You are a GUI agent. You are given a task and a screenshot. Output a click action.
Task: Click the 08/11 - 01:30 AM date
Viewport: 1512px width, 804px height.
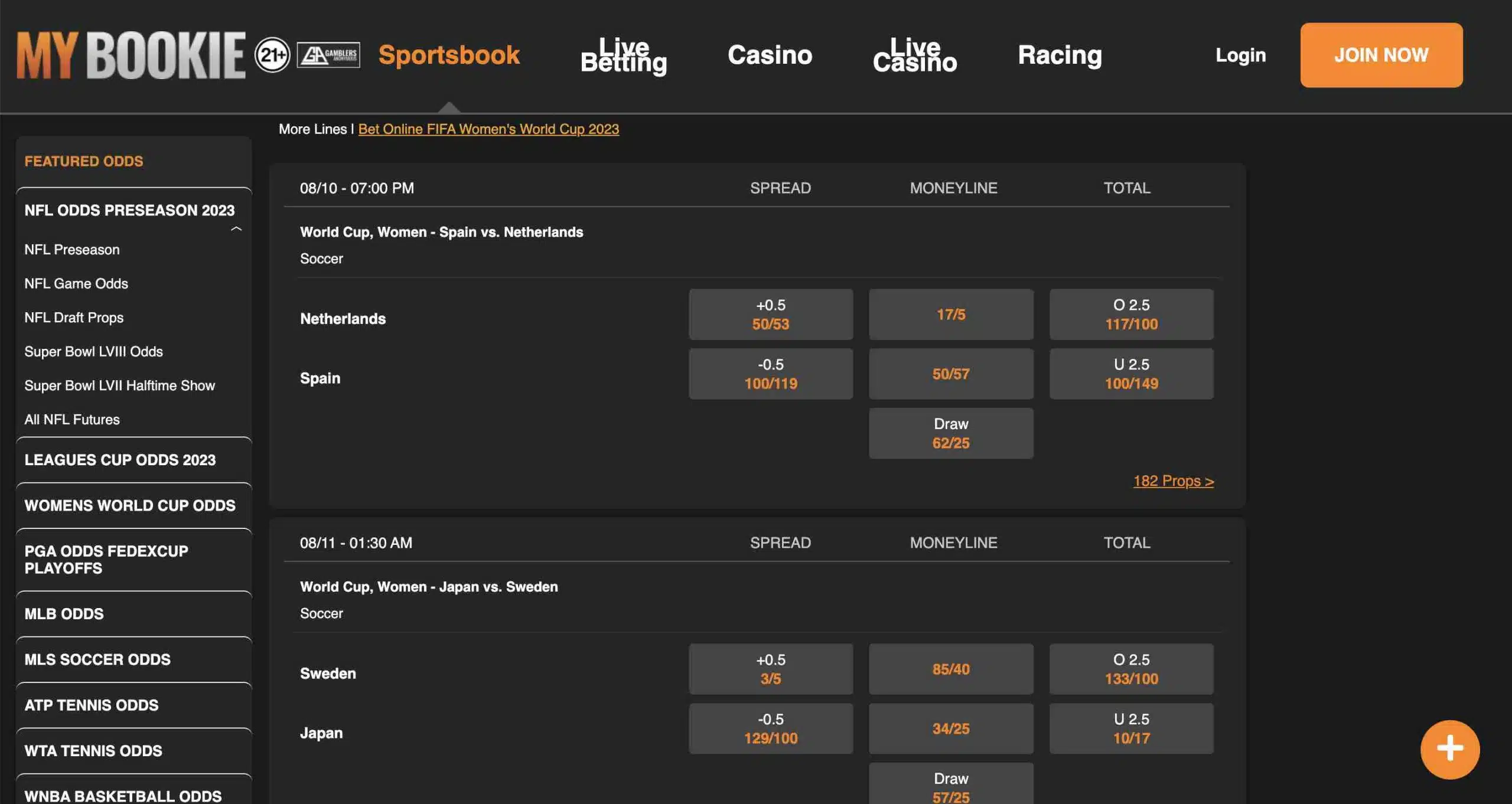tap(356, 543)
